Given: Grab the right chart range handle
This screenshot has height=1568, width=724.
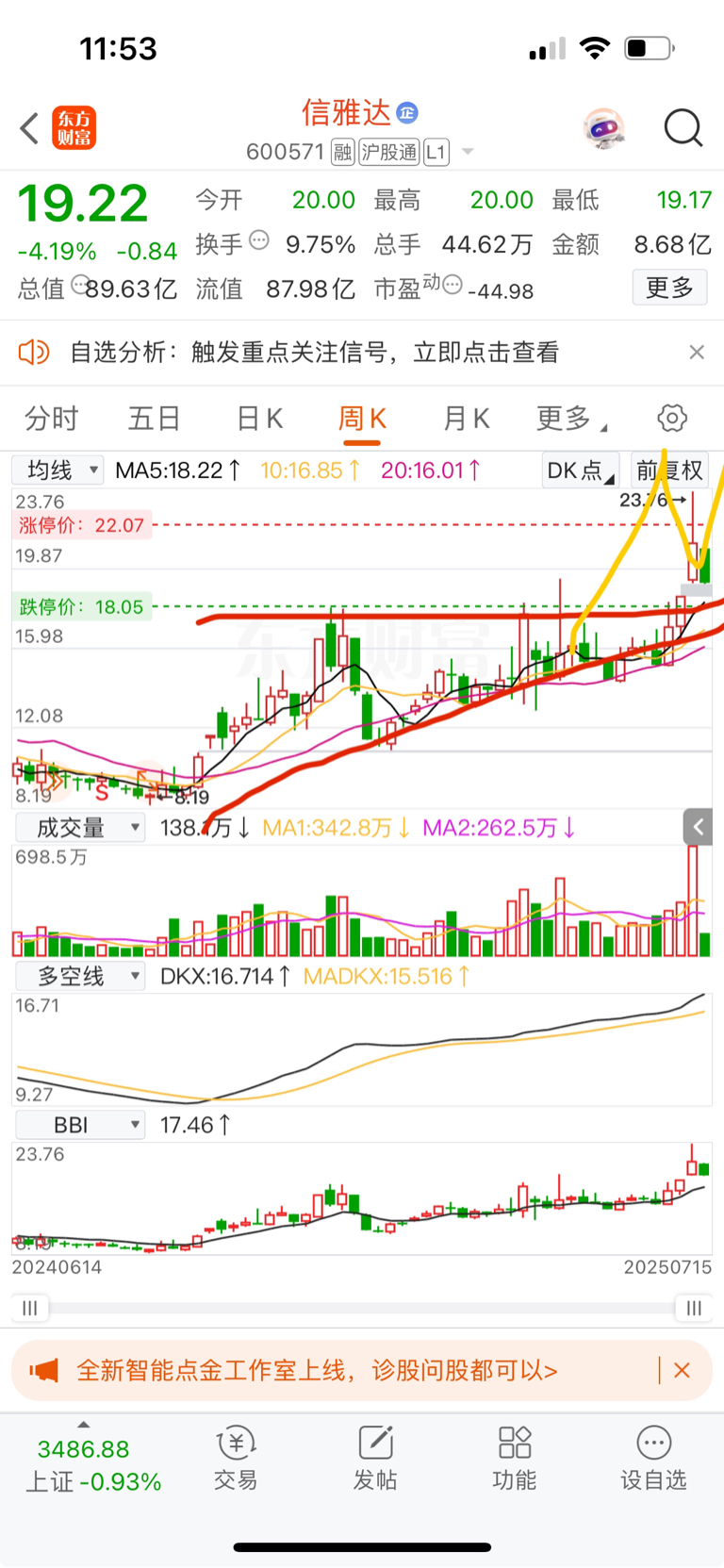Looking at the screenshot, I should pos(694,1308).
